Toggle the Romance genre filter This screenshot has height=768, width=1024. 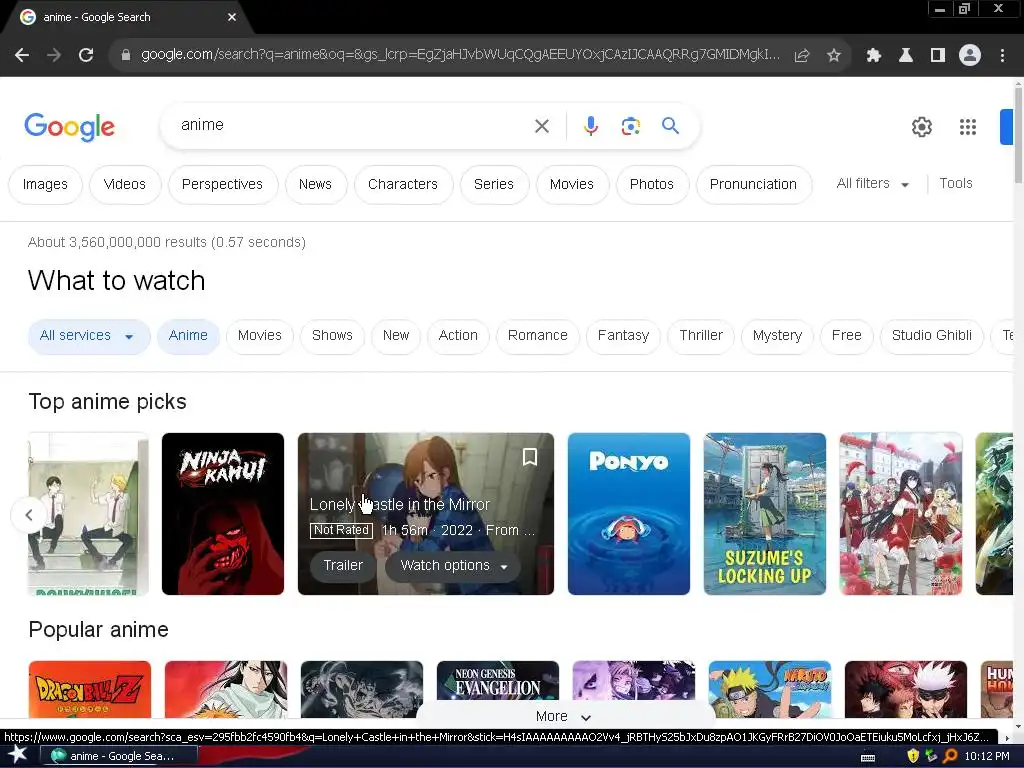coord(538,336)
